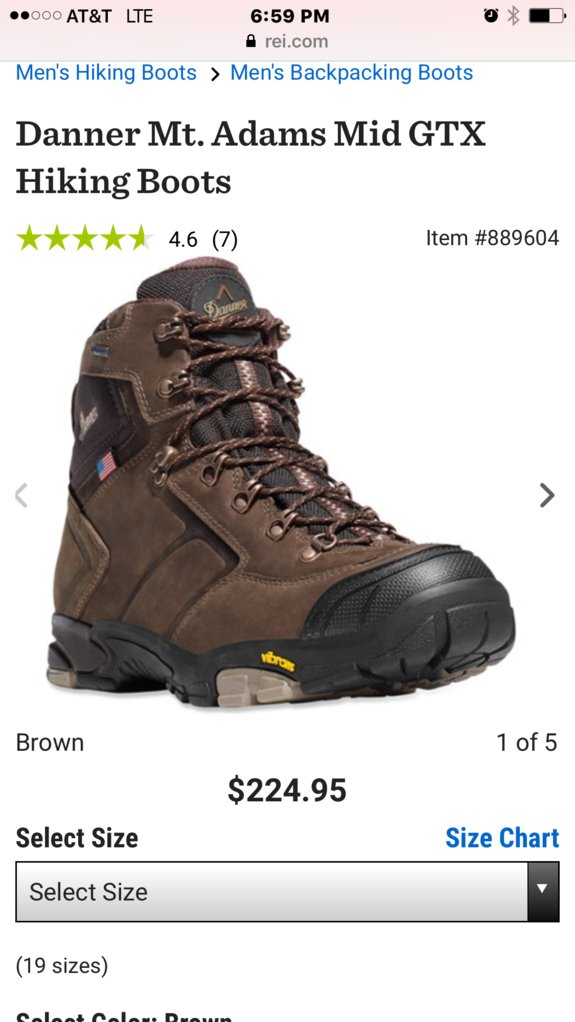
Task: Tap the Danner Mt. Adams product title
Action: coord(251,158)
